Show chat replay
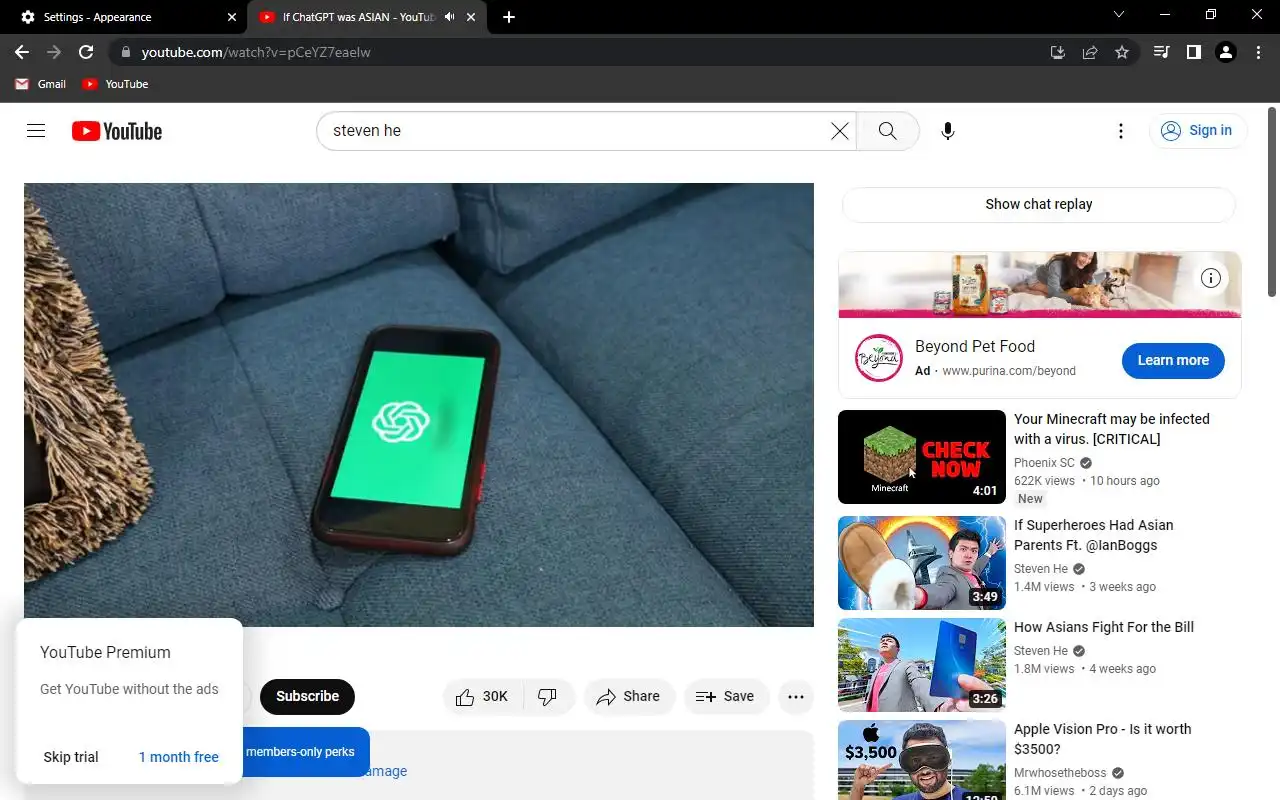The height and width of the screenshot is (800, 1280). click(1039, 204)
